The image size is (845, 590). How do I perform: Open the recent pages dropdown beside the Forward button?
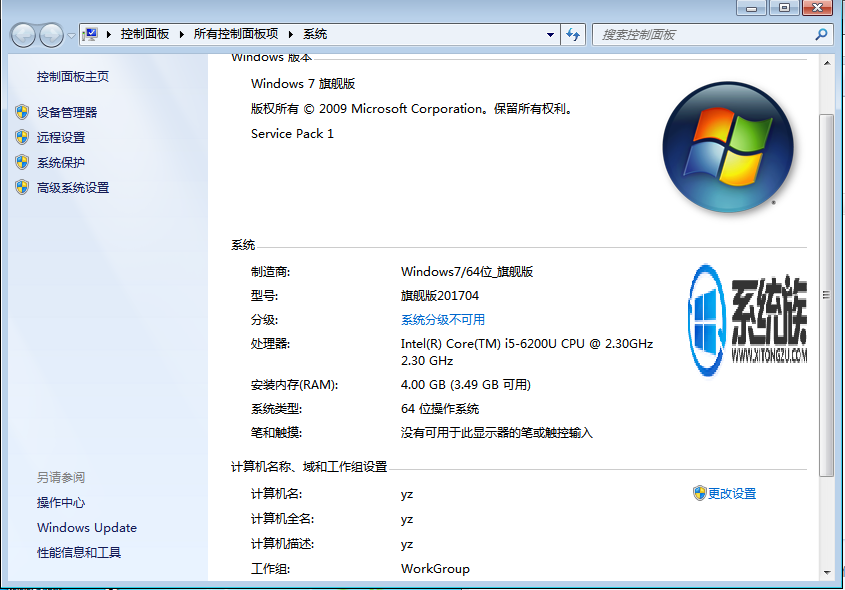coord(71,36)
